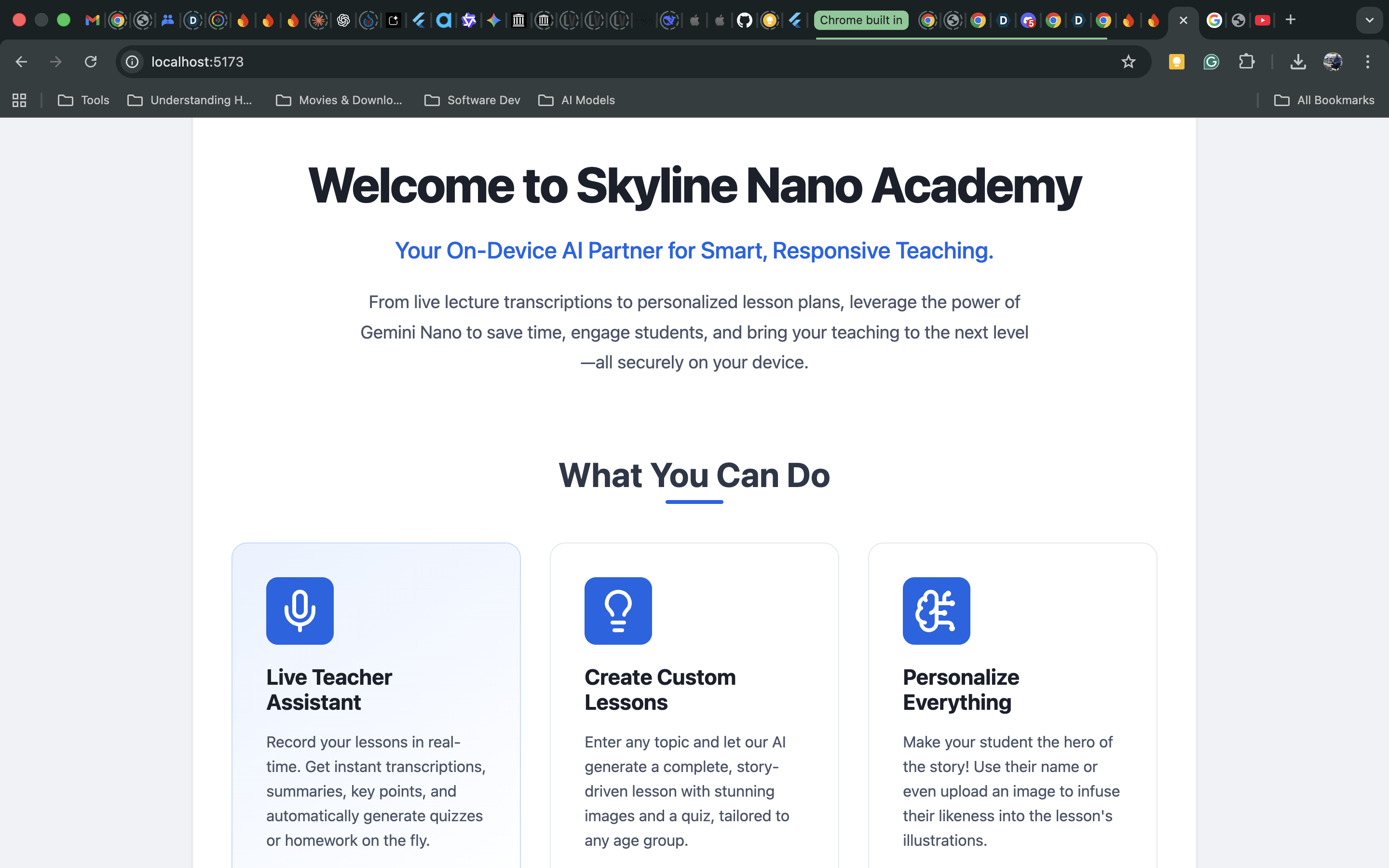Image resolution: width=1389 pixels, height=868 pixels.
Task: Click the microphone icon on Live Teacher Assistant card
Action: coord(300,610)
